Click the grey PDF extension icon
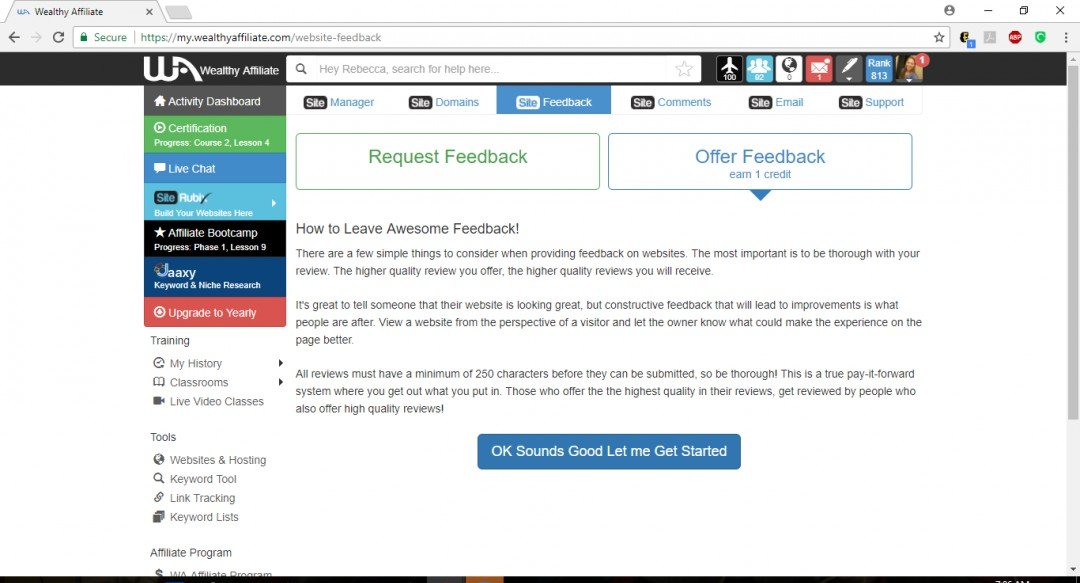The height and width of the screenshot is (583, 1080). (990, 37)
